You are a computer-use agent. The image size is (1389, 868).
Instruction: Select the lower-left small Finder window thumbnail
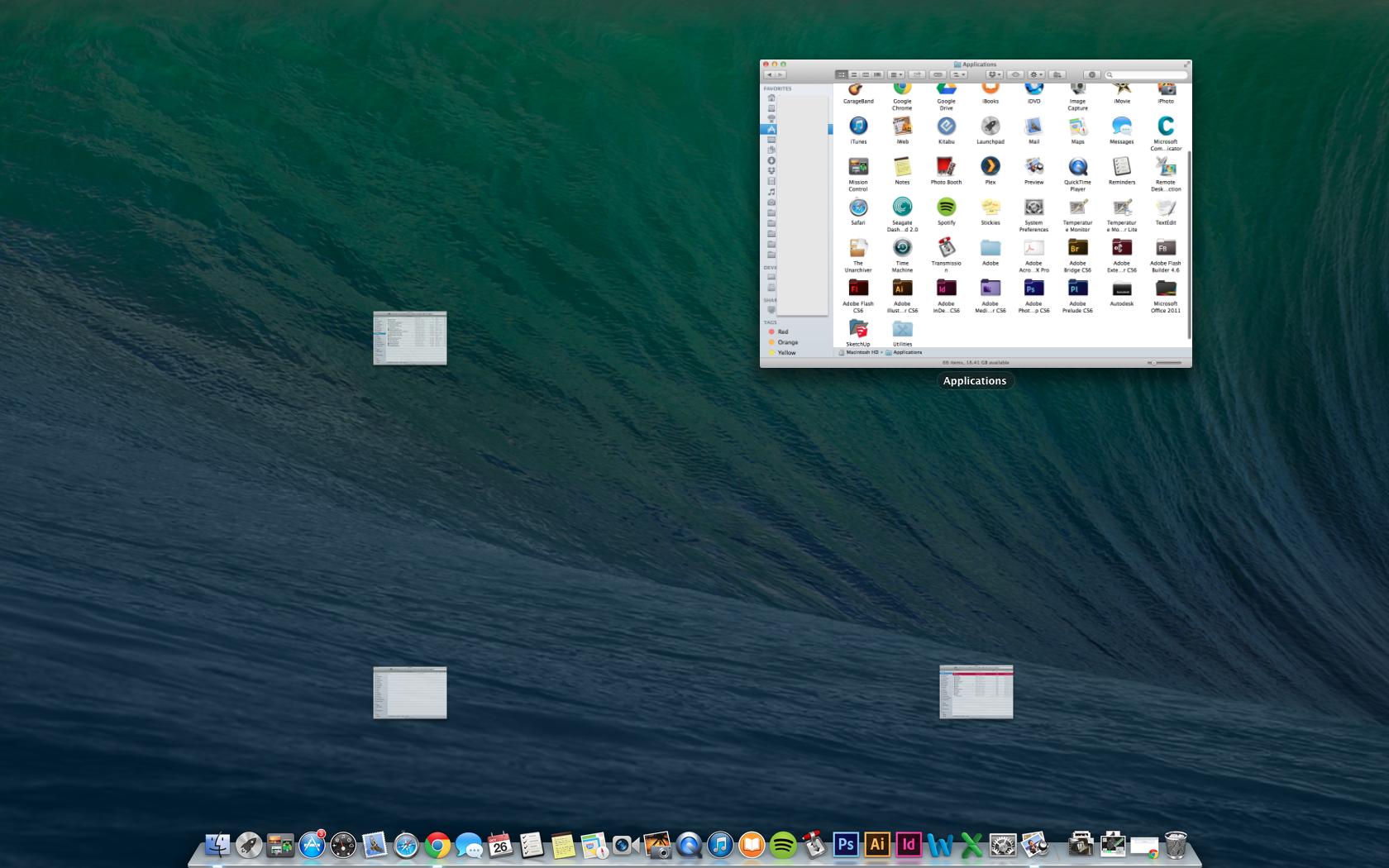tap(410, 693)
